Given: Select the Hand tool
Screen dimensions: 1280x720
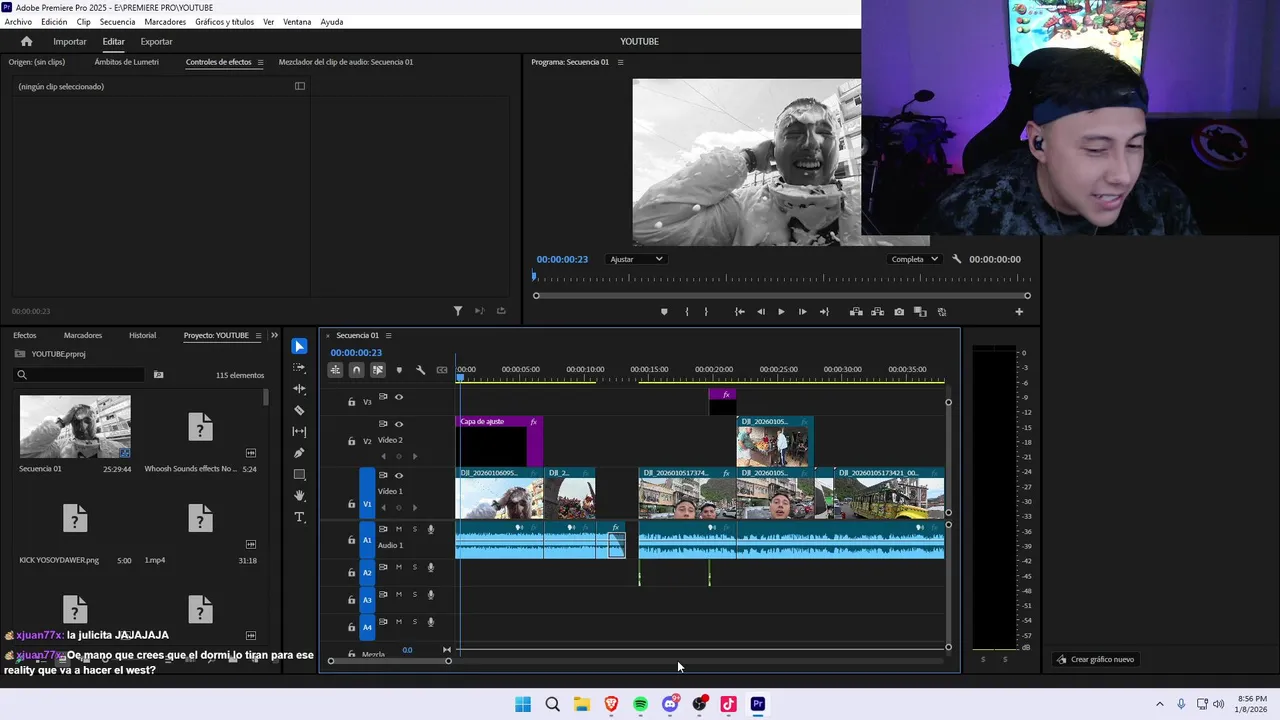Looking at the screenshot, I should click(299, 496).
